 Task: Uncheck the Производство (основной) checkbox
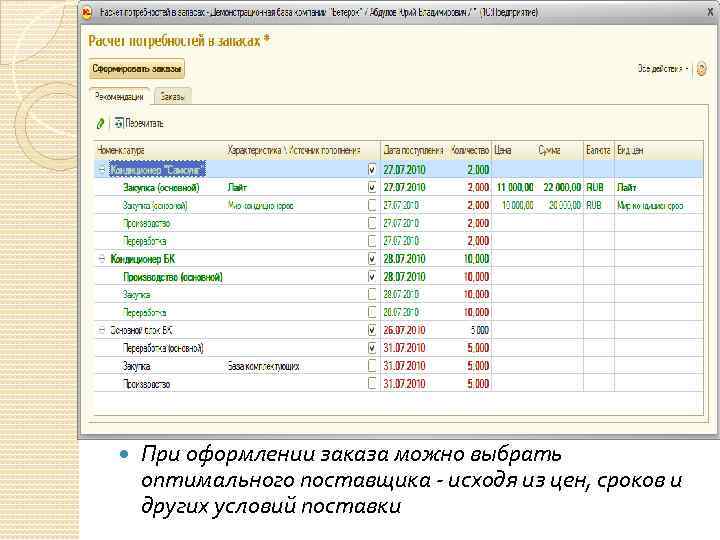(372, 277)
